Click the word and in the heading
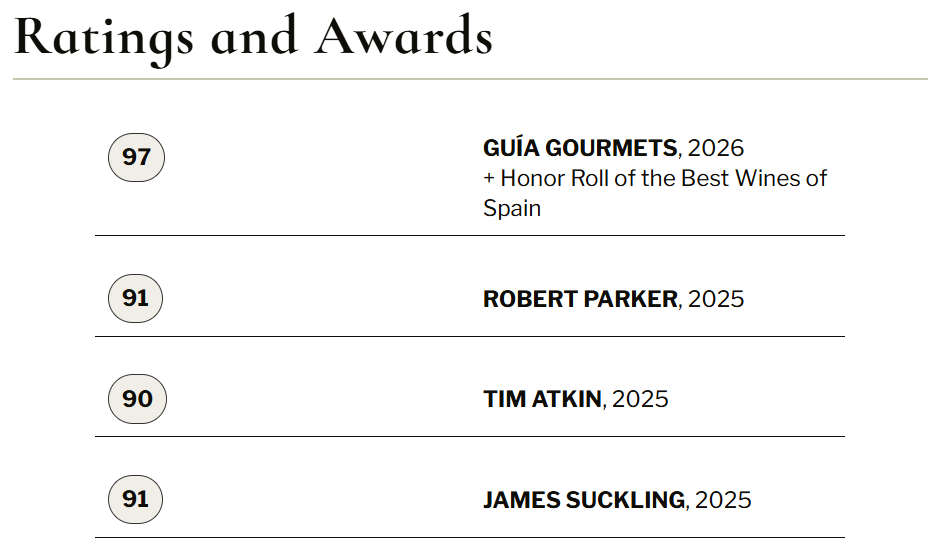Image resolution: width=947 pixels, height=555 pixels. point(254,37)
